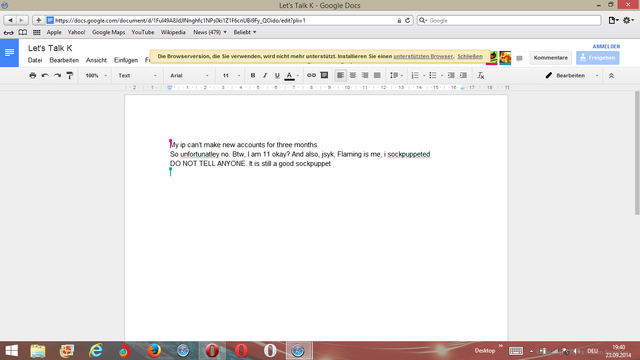Image resolution: width=640 pixels, height=360 pixels.
Task: Open the Einfügen menu
Action: [126, 60]
